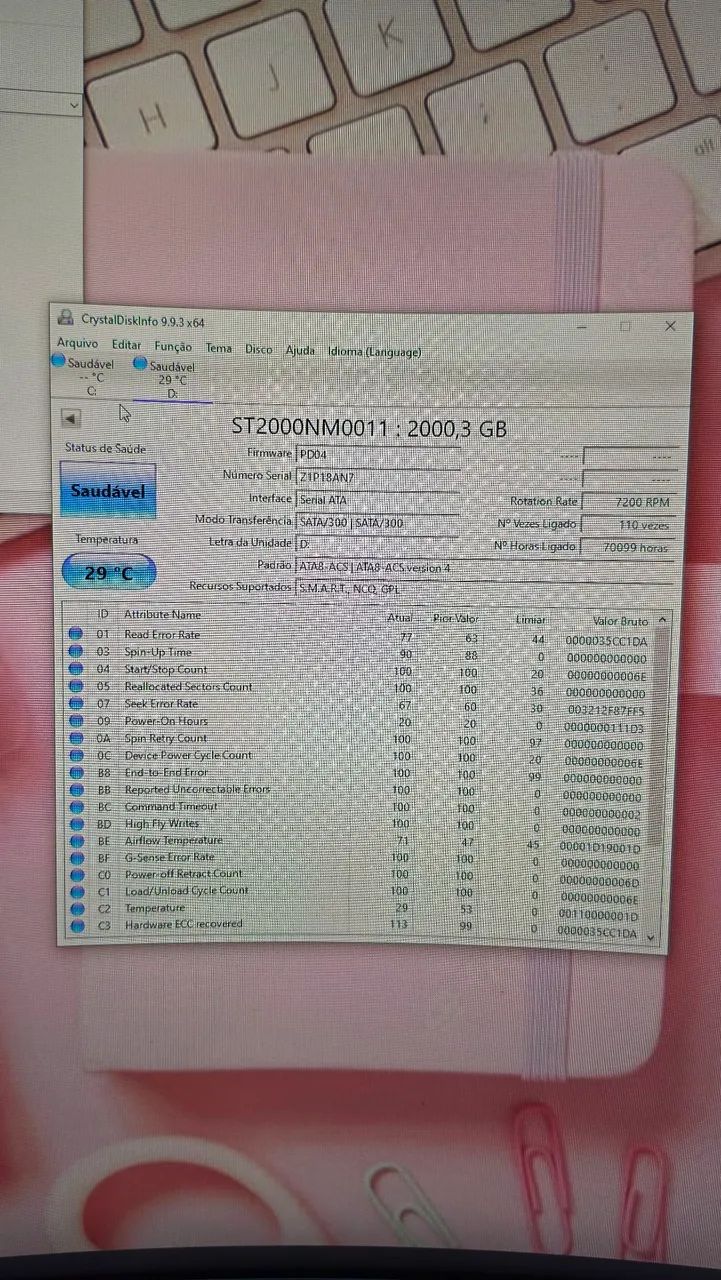Click the Interface field Serial ATA
This screenshot has width=721, height=1280.
(x=377, y=499)
